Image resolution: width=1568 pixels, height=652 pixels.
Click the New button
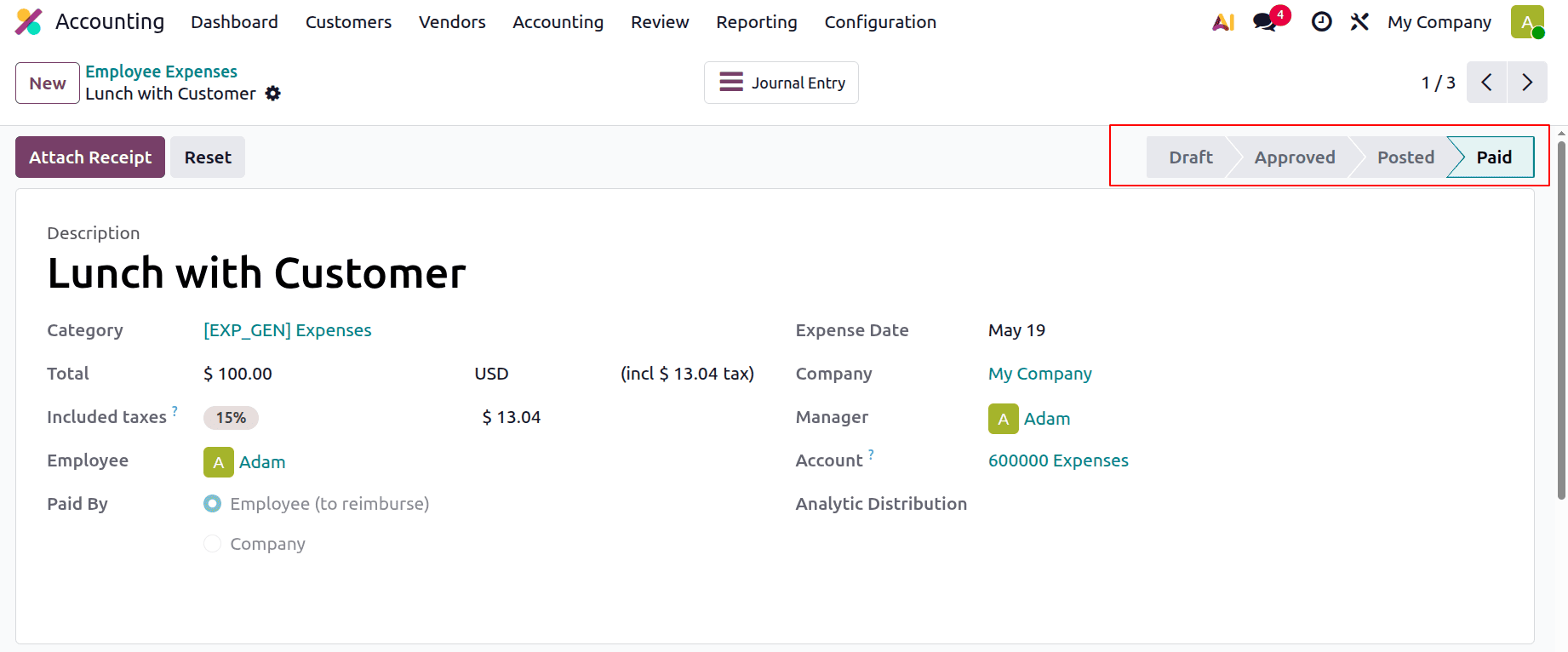pyautogui.click(x=48, y=83)
